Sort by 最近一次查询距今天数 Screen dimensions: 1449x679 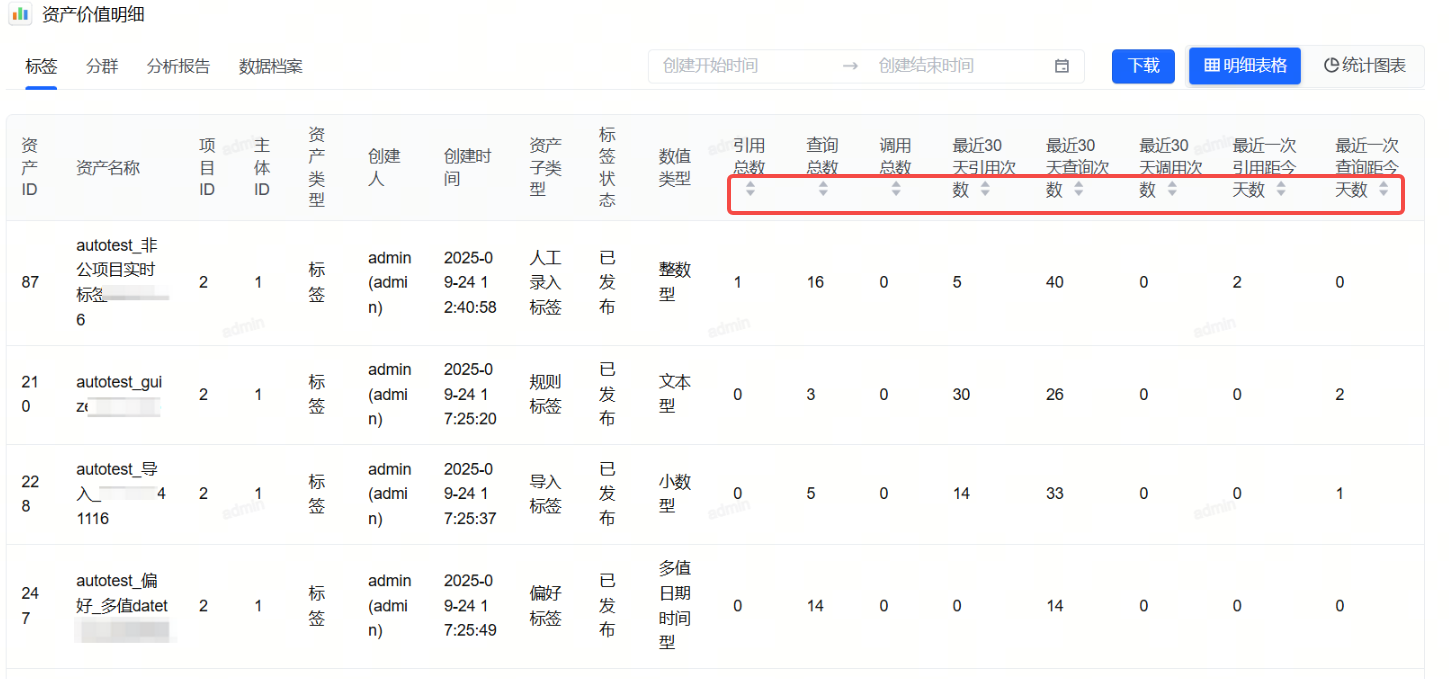click(1383, 189)
